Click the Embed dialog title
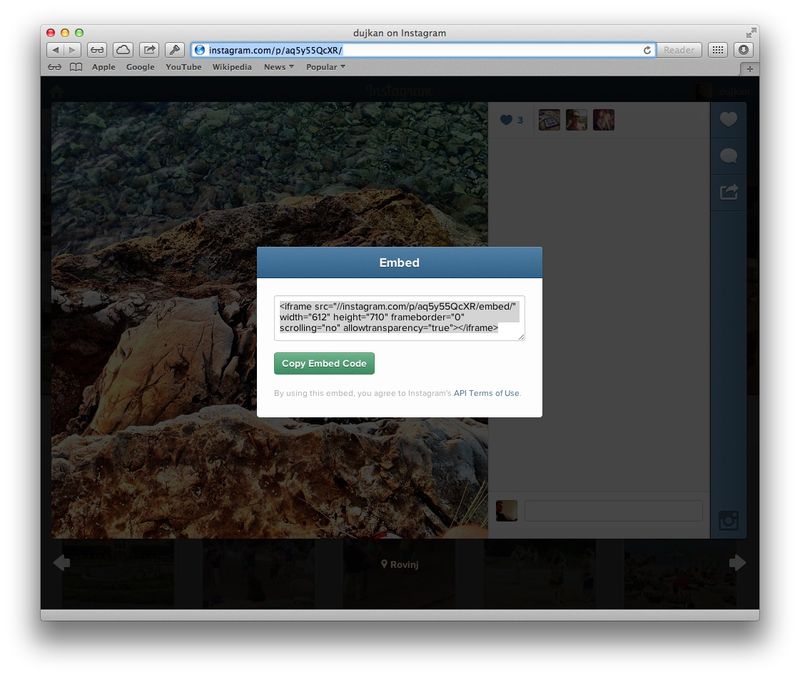800x677 pixels. click(x=399, y=263)
